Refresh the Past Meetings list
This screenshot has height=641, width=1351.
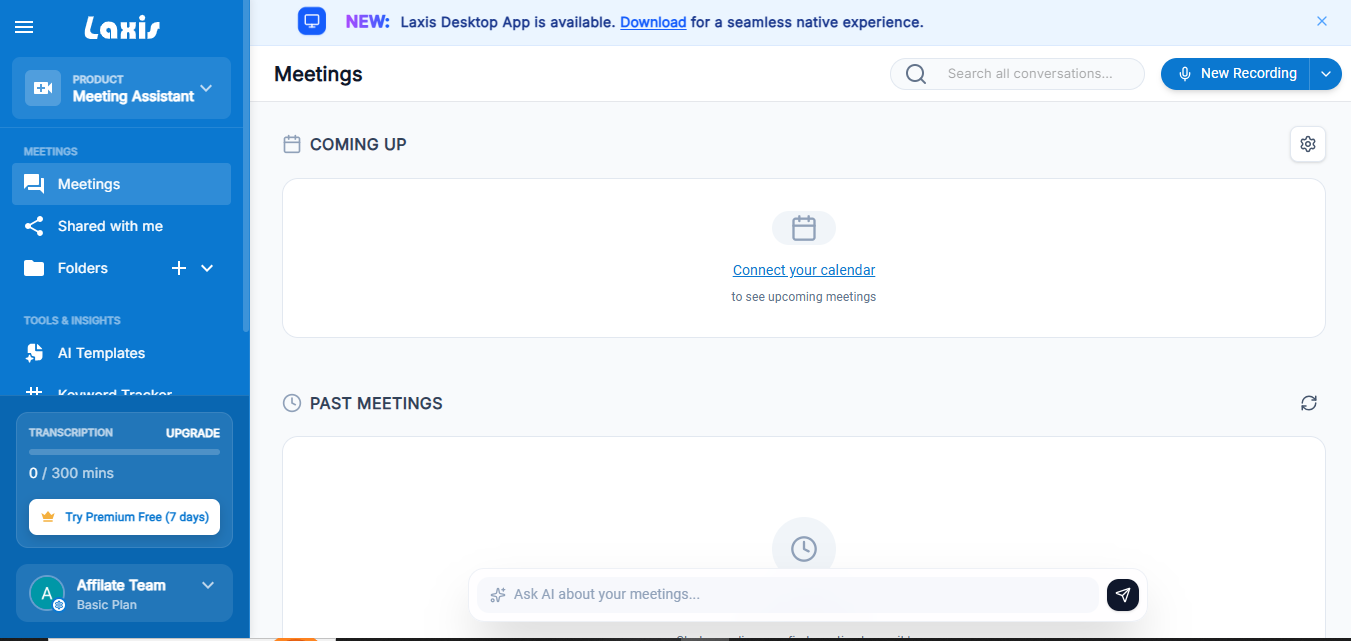tap(1309, 403)
